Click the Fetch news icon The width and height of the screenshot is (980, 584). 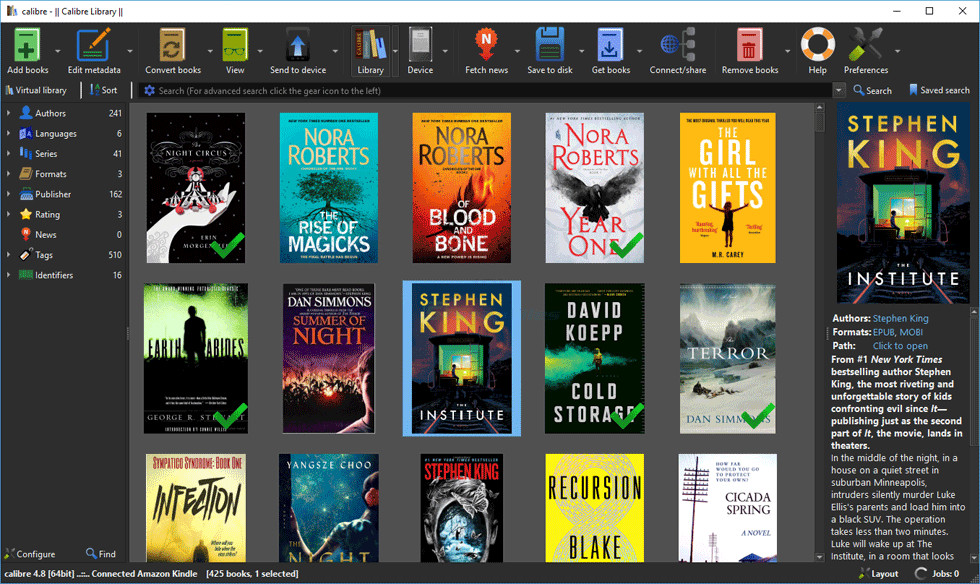pos(489,45)
